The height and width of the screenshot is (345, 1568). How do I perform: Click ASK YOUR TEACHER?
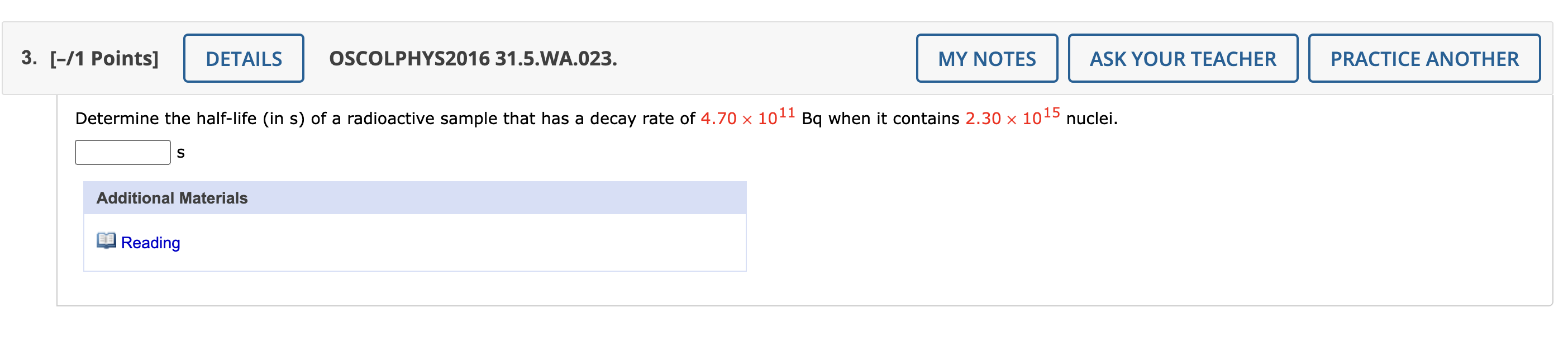tap(1182, 59)
